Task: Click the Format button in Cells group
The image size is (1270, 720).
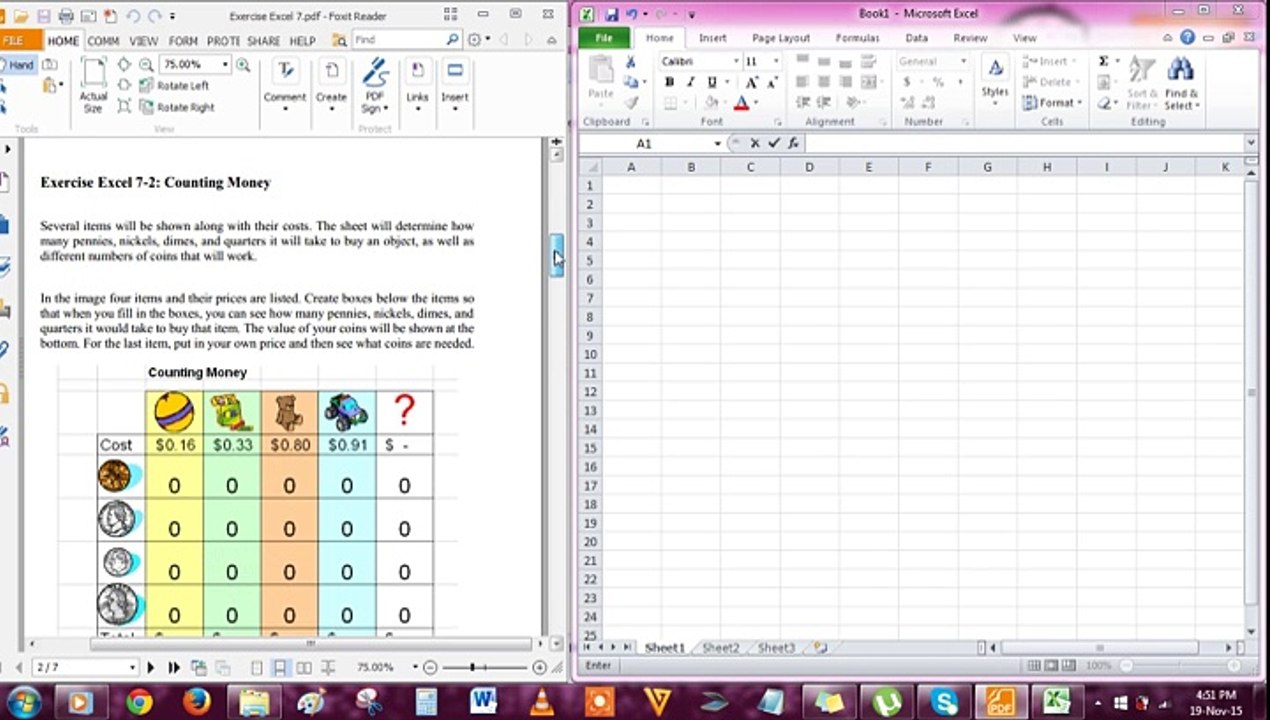Action: coord(1053,102)
